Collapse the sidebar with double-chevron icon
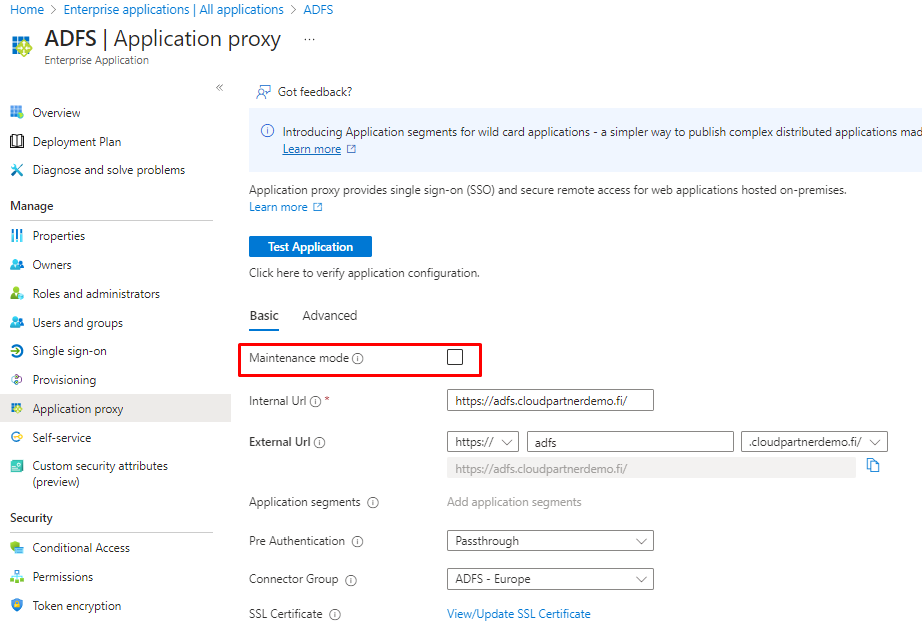922x630 pixels. (x=220, y=88)
